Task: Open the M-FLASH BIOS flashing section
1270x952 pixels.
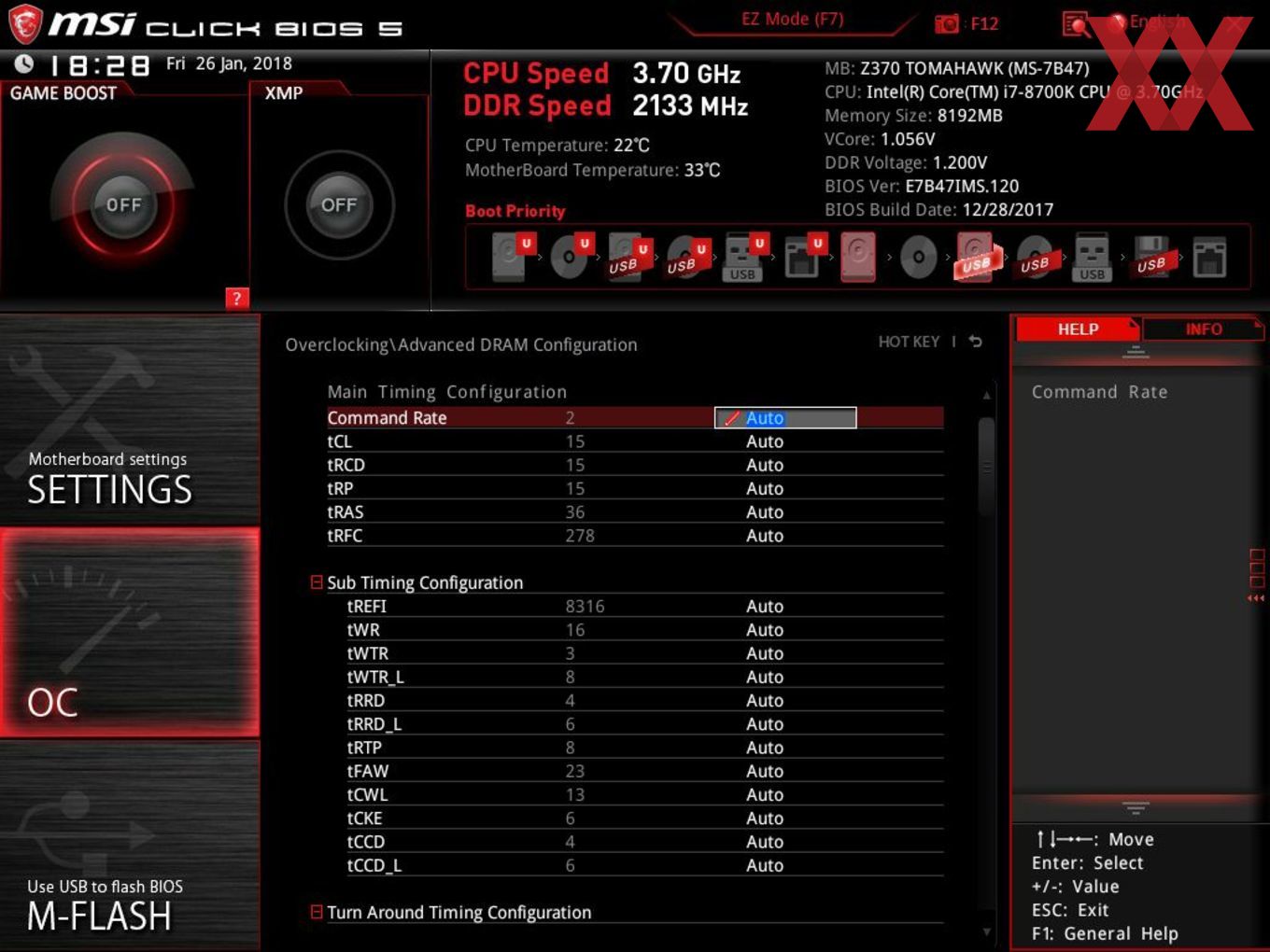Action: (130, 846)
